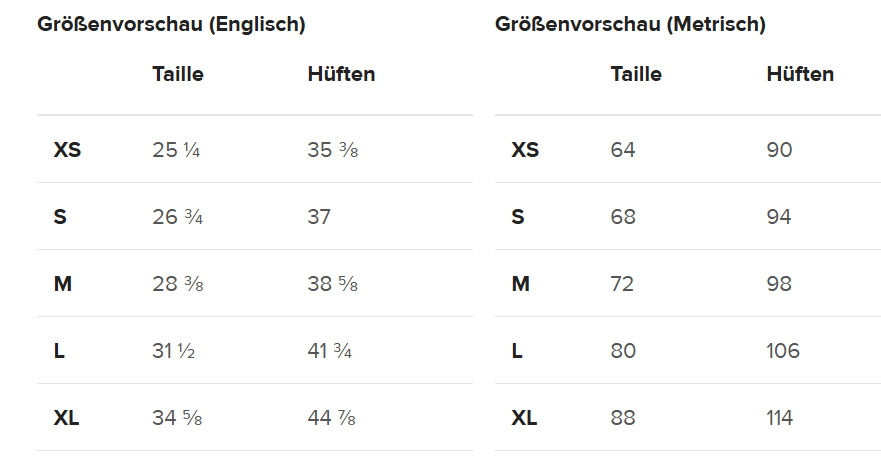Click the metric XS waist value 64

[623, 150]
